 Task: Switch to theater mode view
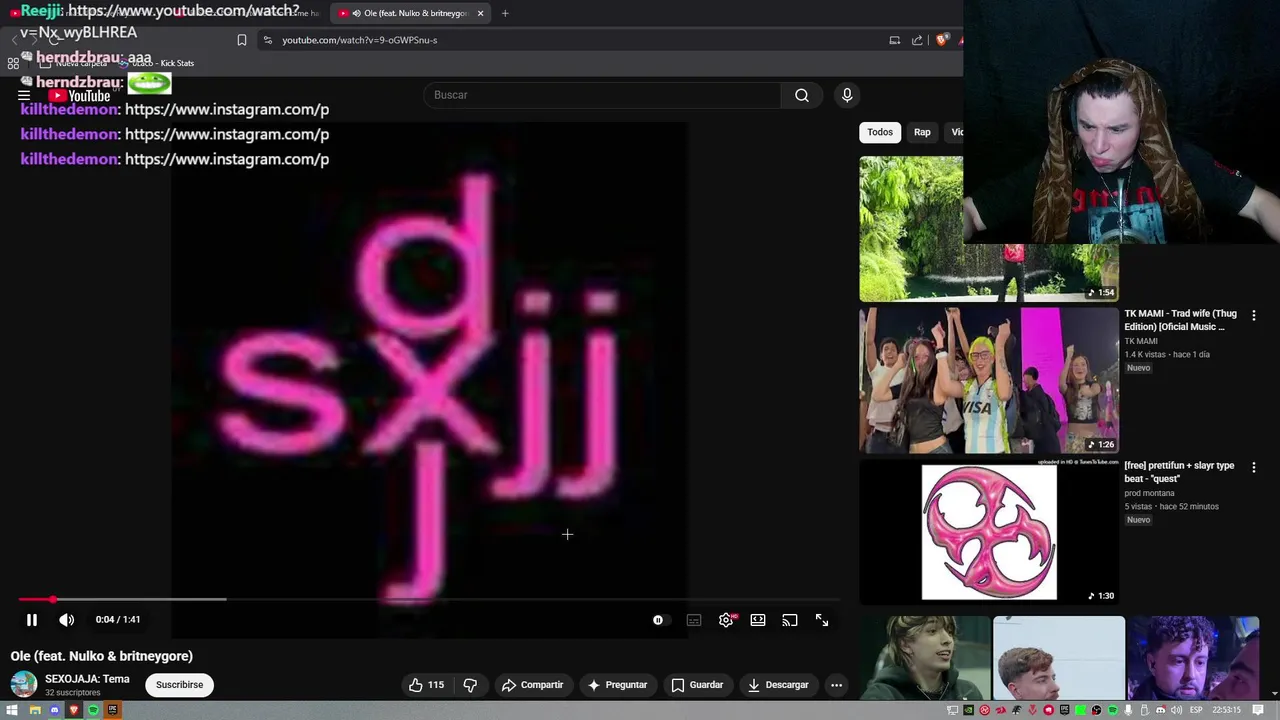pyautogui.click(x=758, y=620)
